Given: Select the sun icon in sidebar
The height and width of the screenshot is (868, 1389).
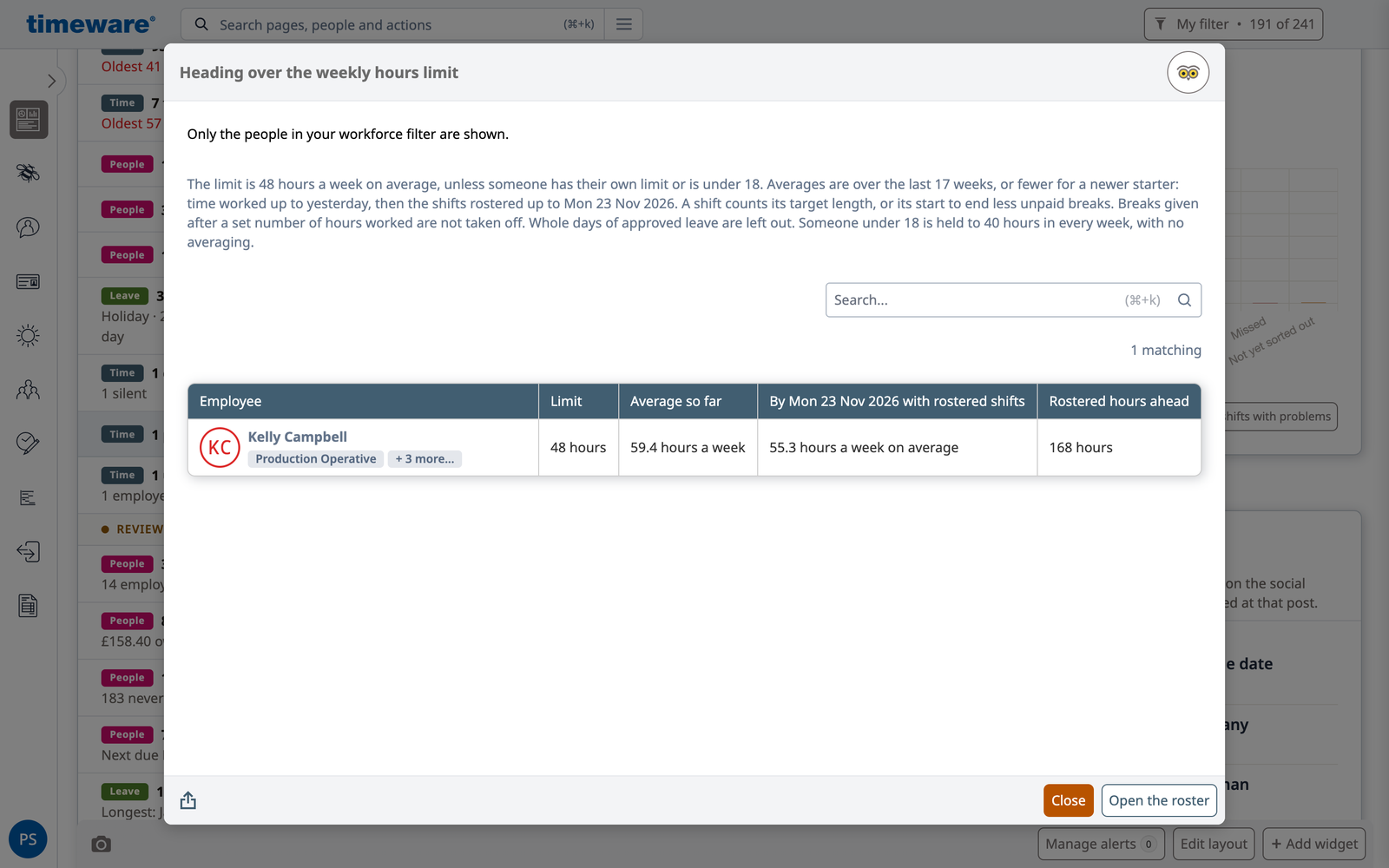Looking at the screenshot, I should click(x=29, y=335).
